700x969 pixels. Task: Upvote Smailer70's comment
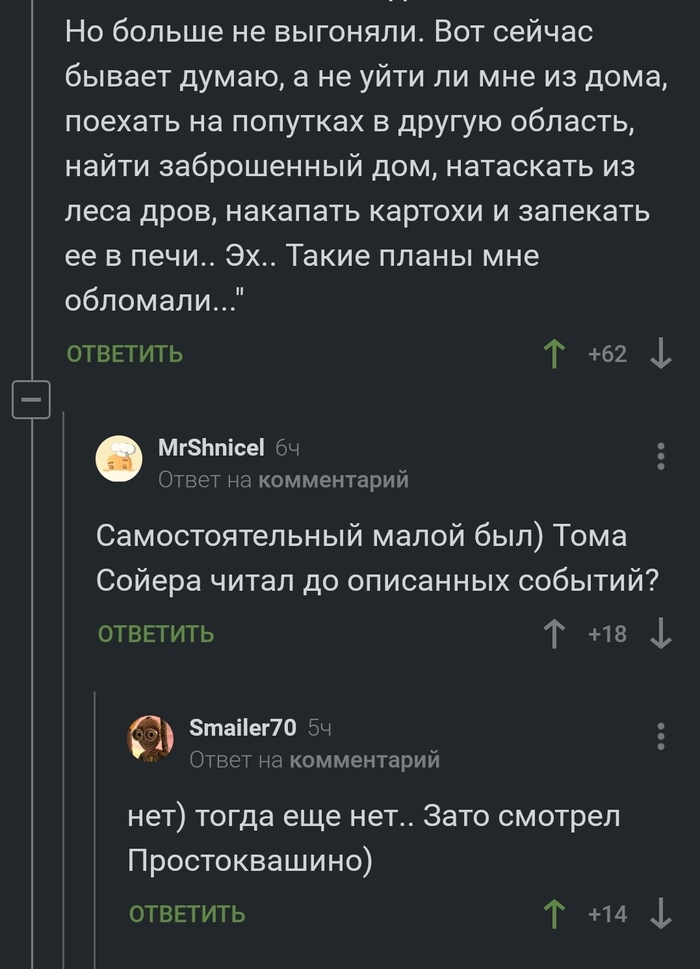(x=553, y=914)
